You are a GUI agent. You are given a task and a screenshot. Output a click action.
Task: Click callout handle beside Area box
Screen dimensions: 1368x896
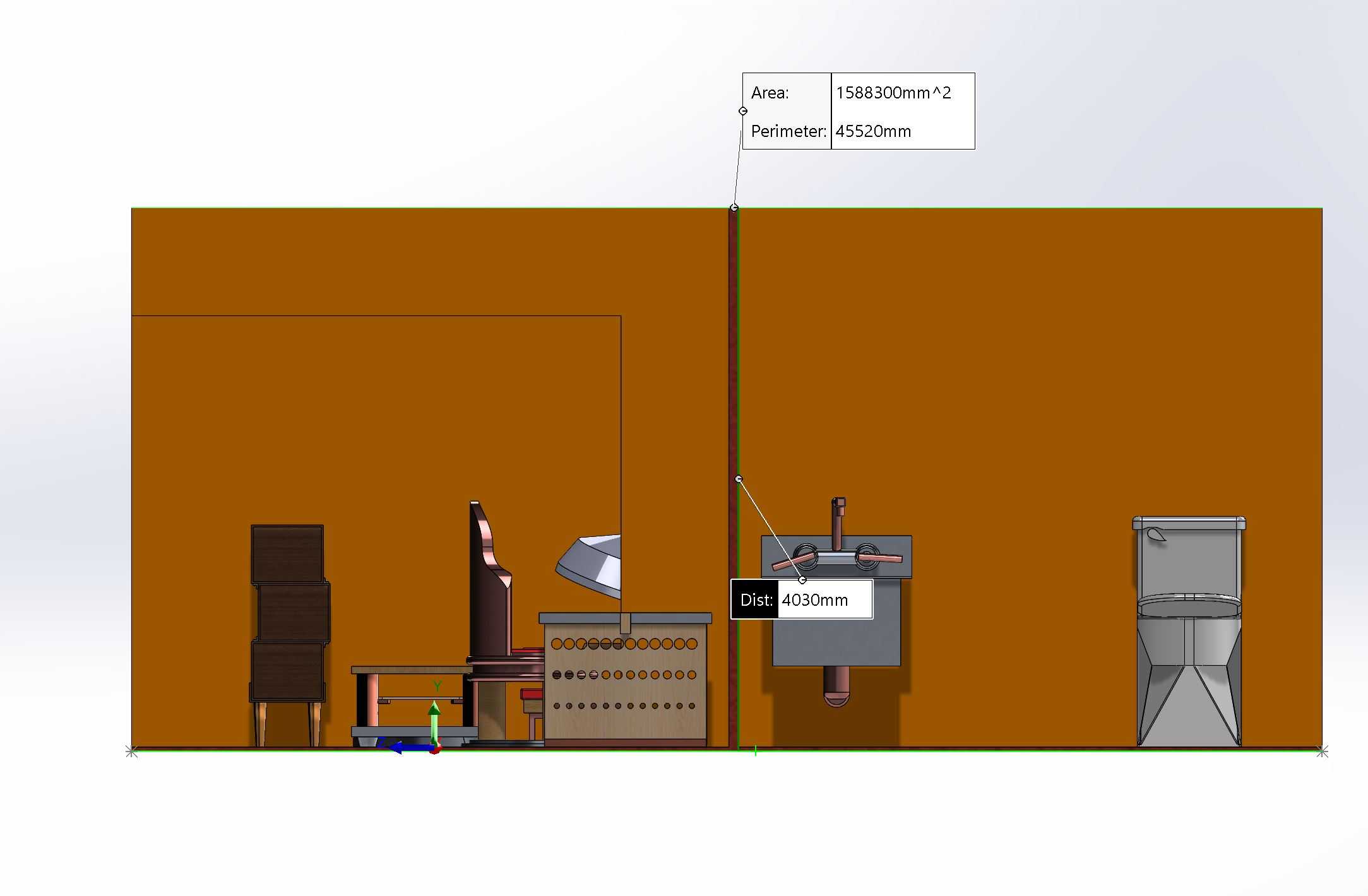point(743,111)
